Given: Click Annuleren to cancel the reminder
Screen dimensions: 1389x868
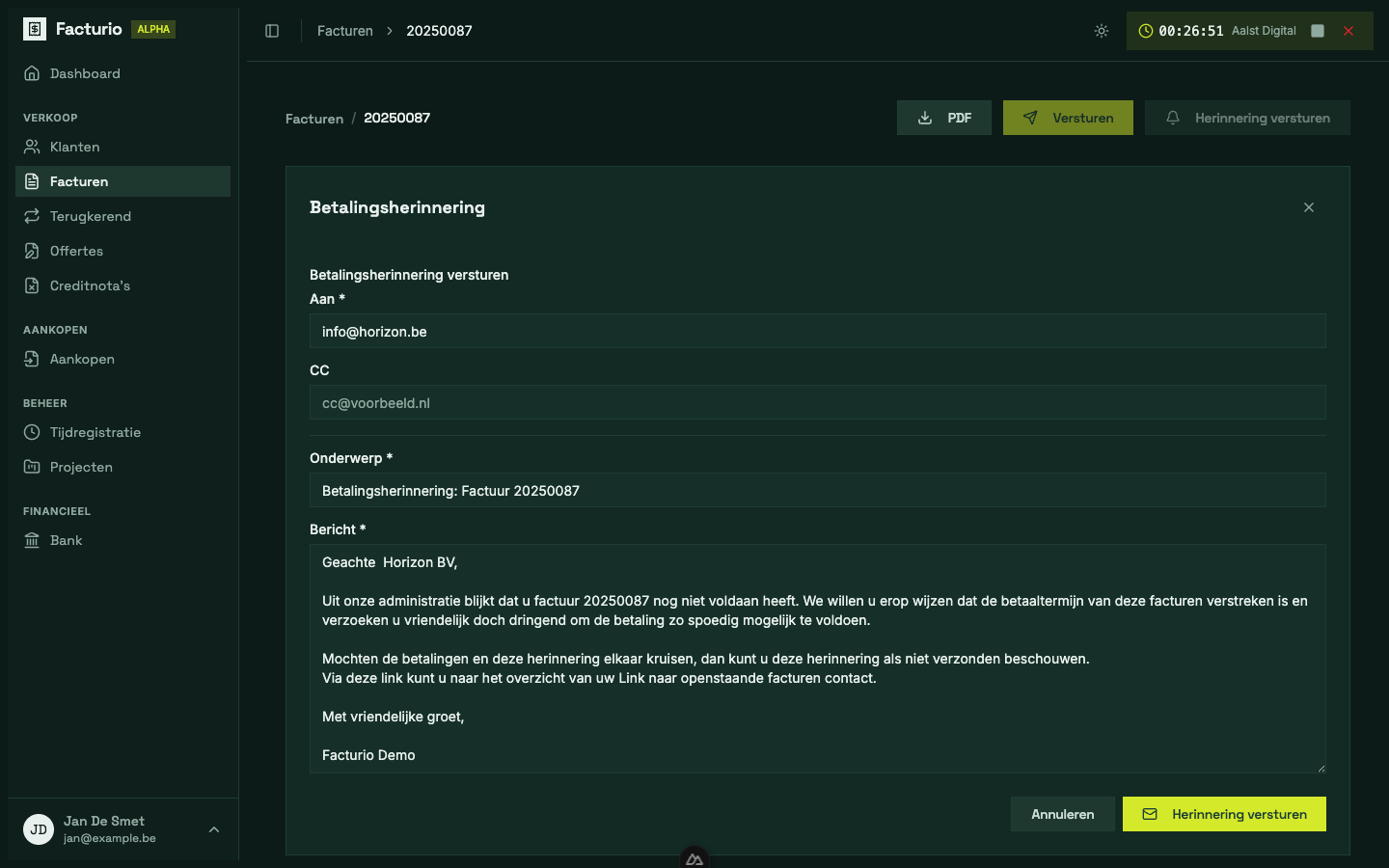Looking at the screenshot, I should (x=1063, y=814).
